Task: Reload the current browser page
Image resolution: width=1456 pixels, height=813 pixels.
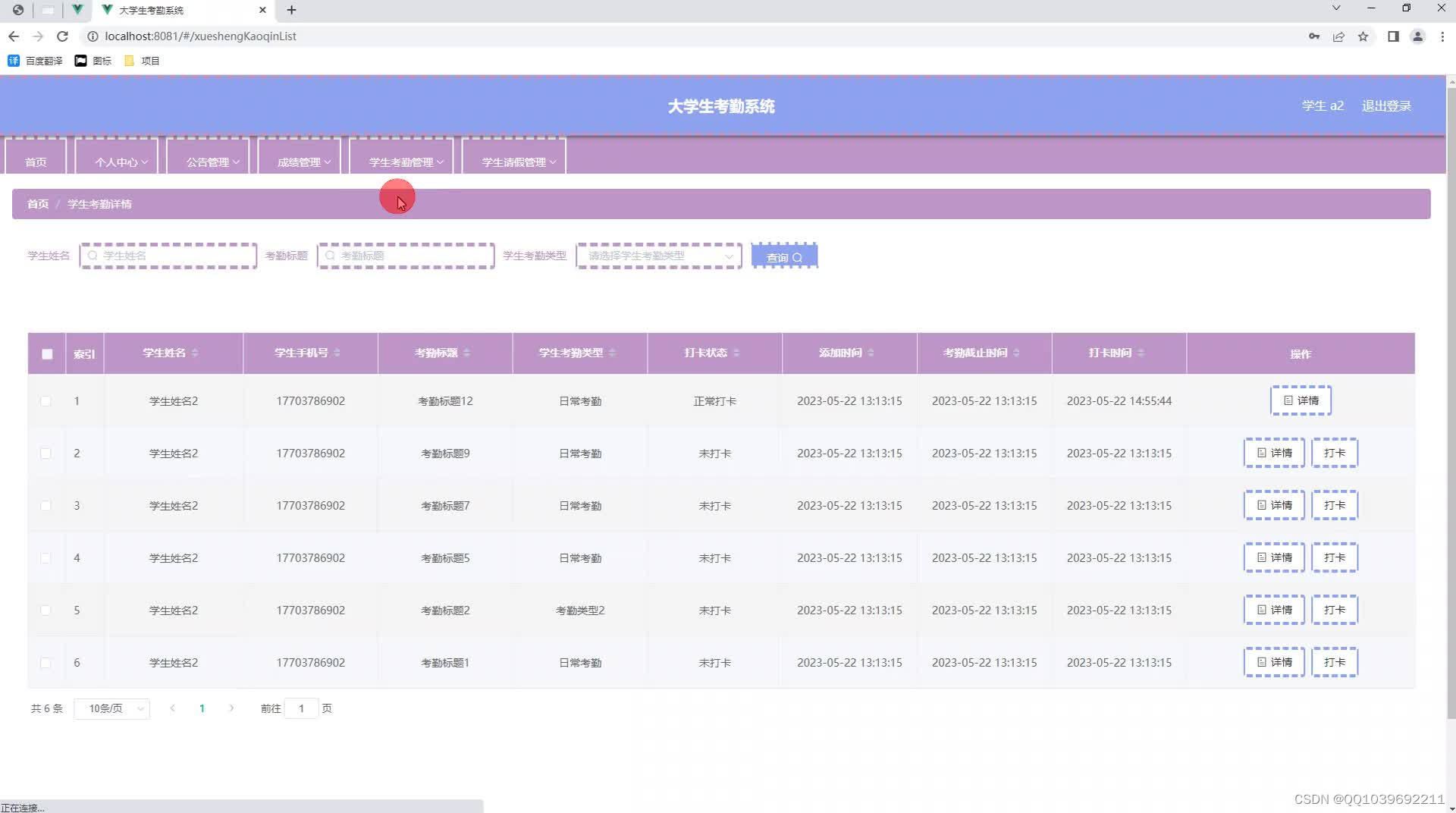Action: pos(63,36)
